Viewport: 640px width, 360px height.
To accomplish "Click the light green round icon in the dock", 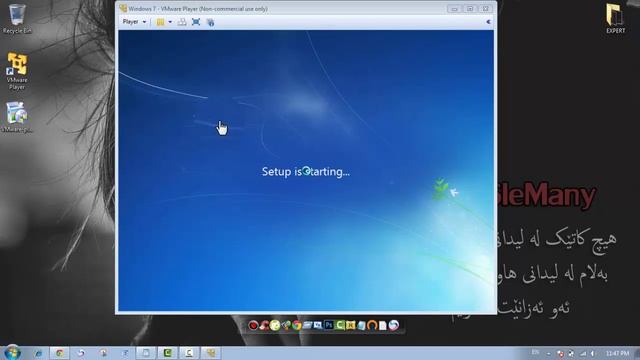I will coord(275,325).
